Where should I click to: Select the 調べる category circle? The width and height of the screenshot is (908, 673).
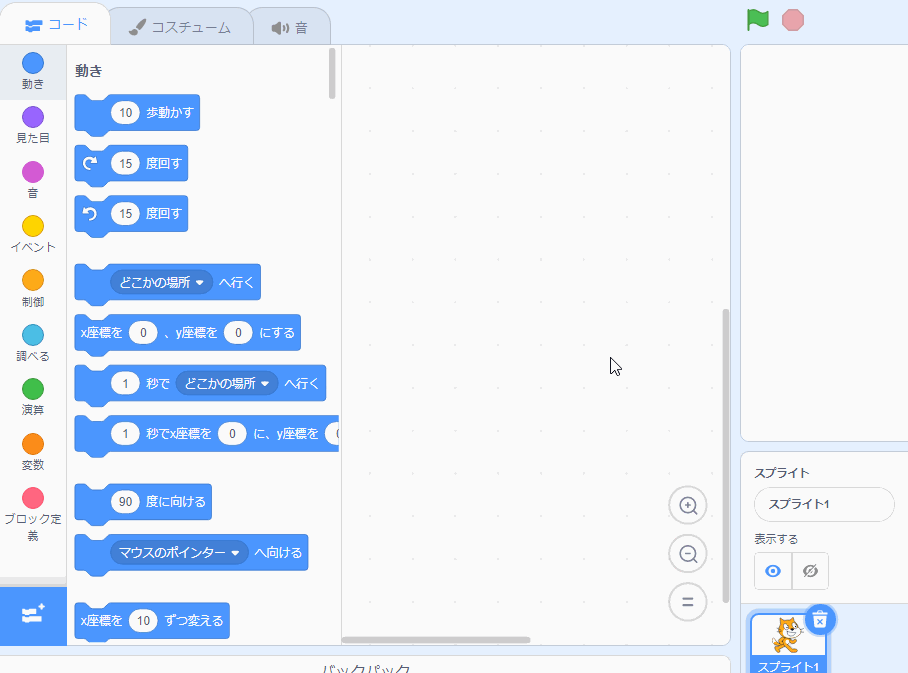point(33,335)
